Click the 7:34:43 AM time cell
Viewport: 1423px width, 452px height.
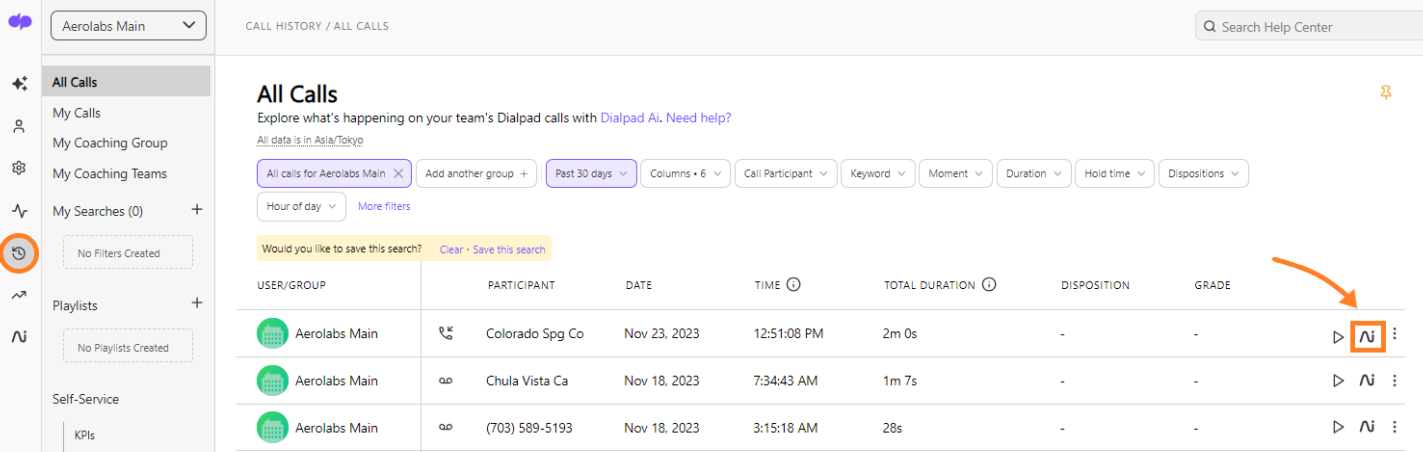point(786,380)
